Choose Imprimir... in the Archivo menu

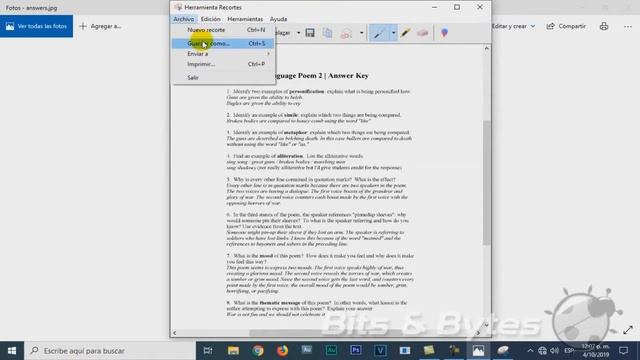tap(223, 64)
